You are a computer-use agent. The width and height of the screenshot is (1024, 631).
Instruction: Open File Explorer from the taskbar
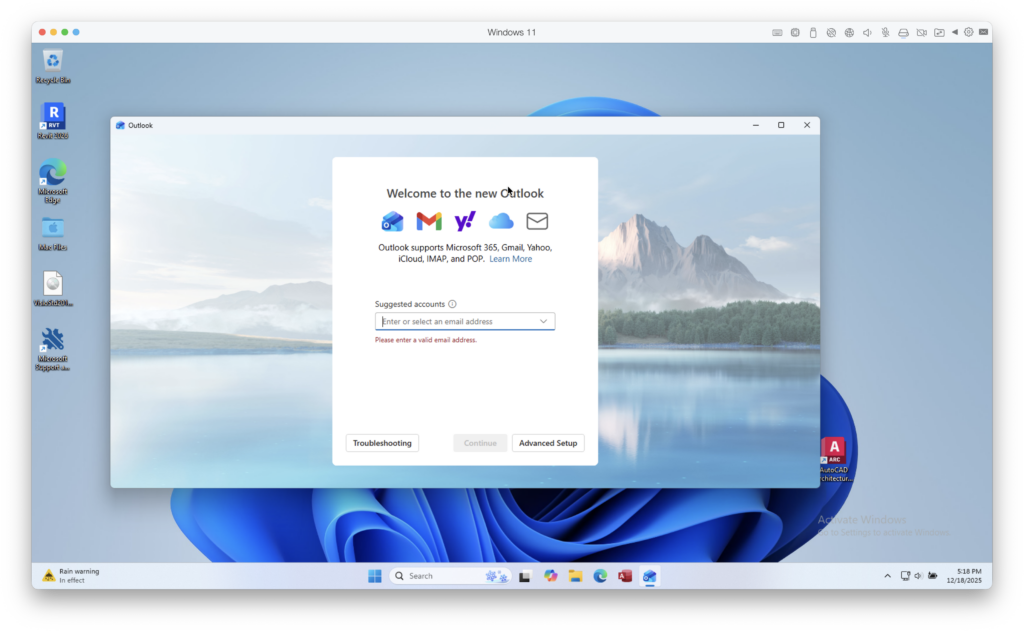(x=575, y=576)
